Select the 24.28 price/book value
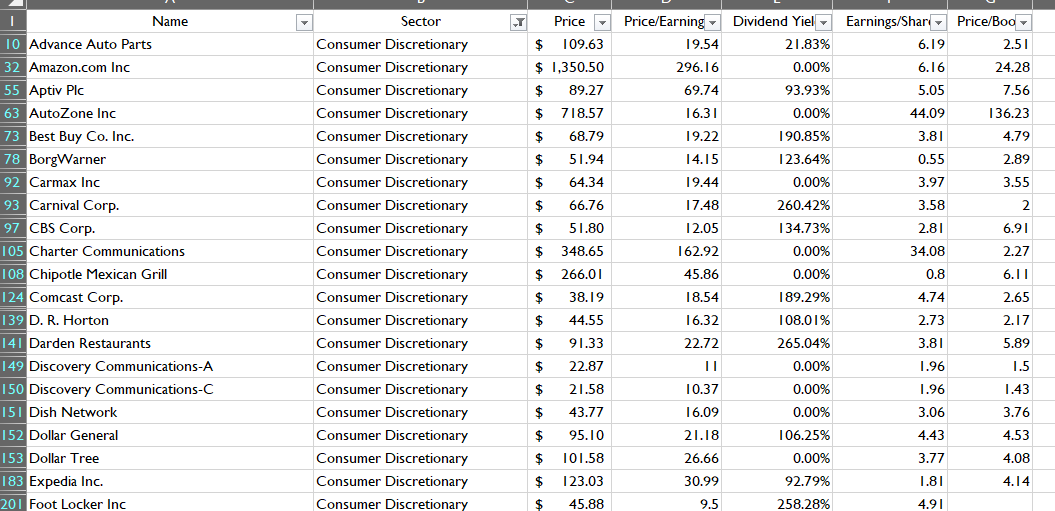Image resolution: width=1055 pixels, height=511 pixels. 990,67
